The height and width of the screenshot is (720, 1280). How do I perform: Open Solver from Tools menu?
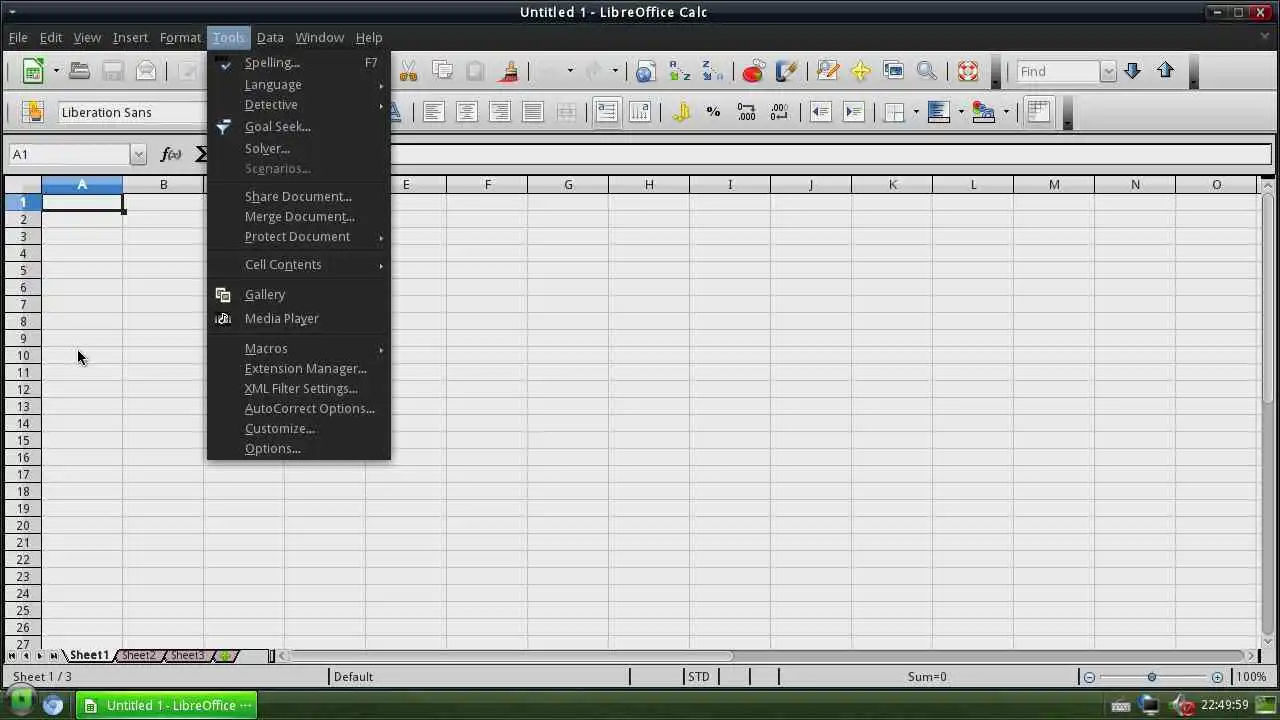298,149
